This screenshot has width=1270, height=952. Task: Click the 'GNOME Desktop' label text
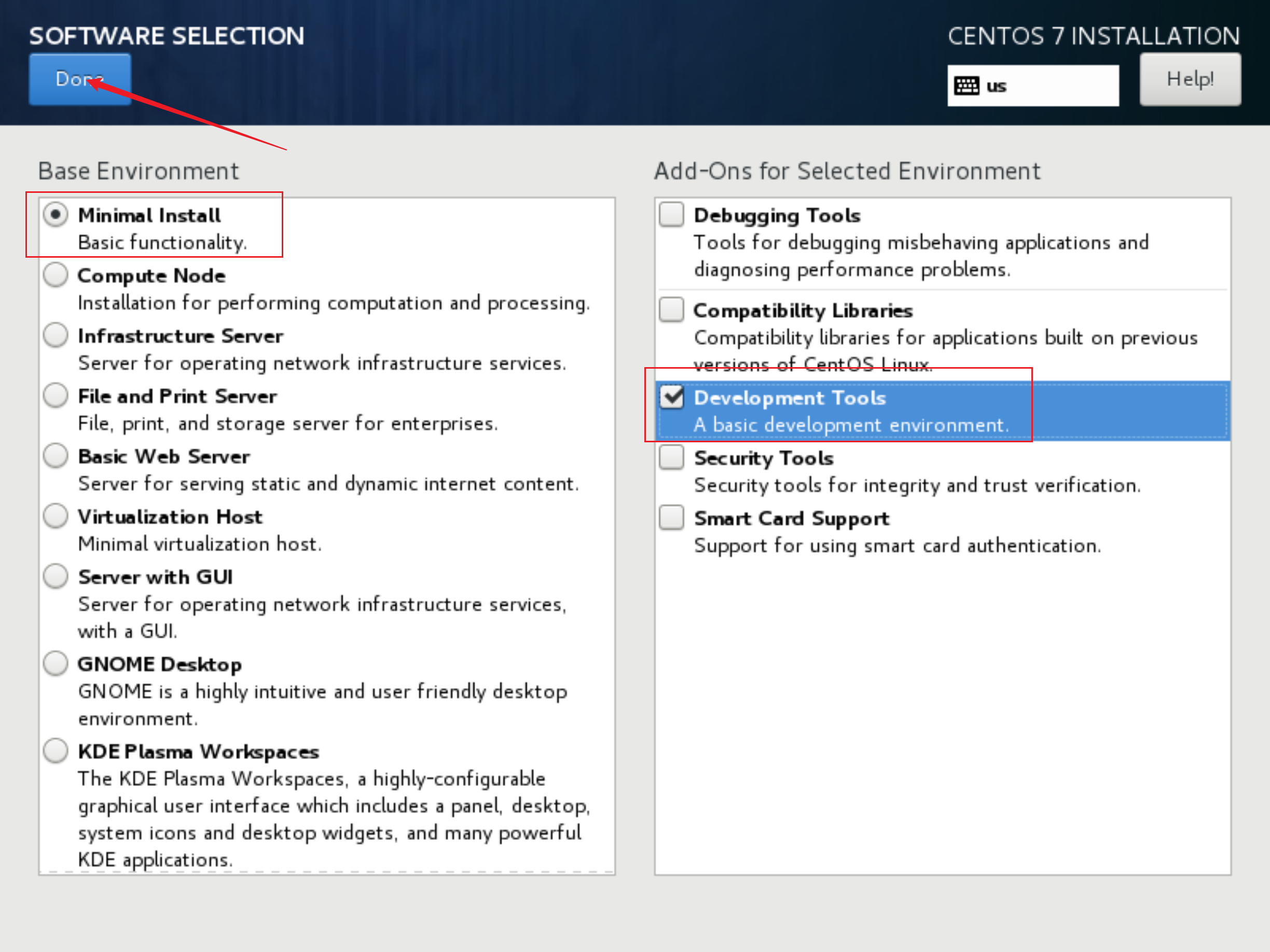pyautogui.click(x=160, y=665)
